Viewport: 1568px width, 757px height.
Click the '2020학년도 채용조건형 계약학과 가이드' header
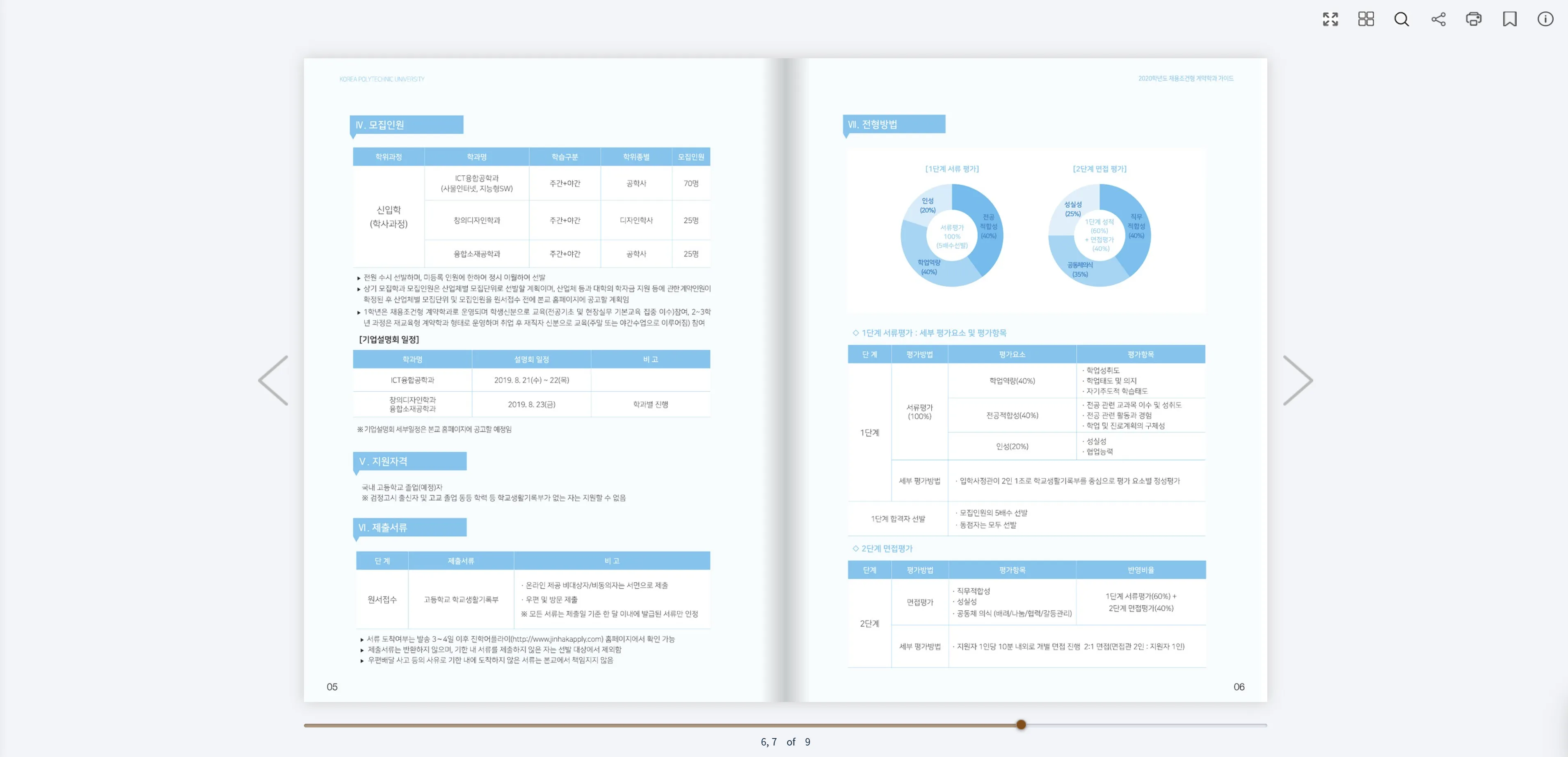click(x=1186, y=78)
